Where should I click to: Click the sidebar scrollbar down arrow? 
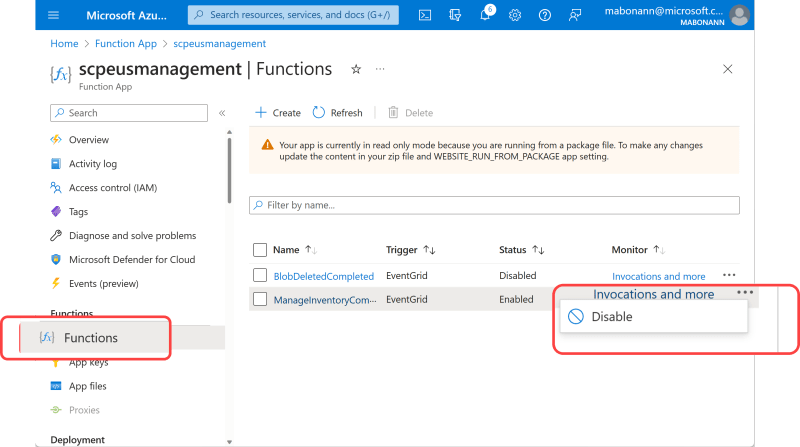pyautogui.click(x=229, y=442)
